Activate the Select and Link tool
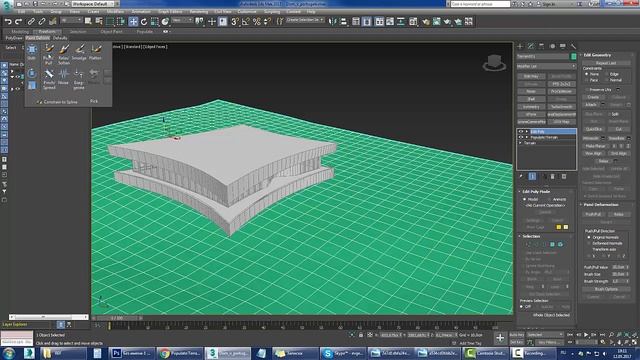 [31, 21]
